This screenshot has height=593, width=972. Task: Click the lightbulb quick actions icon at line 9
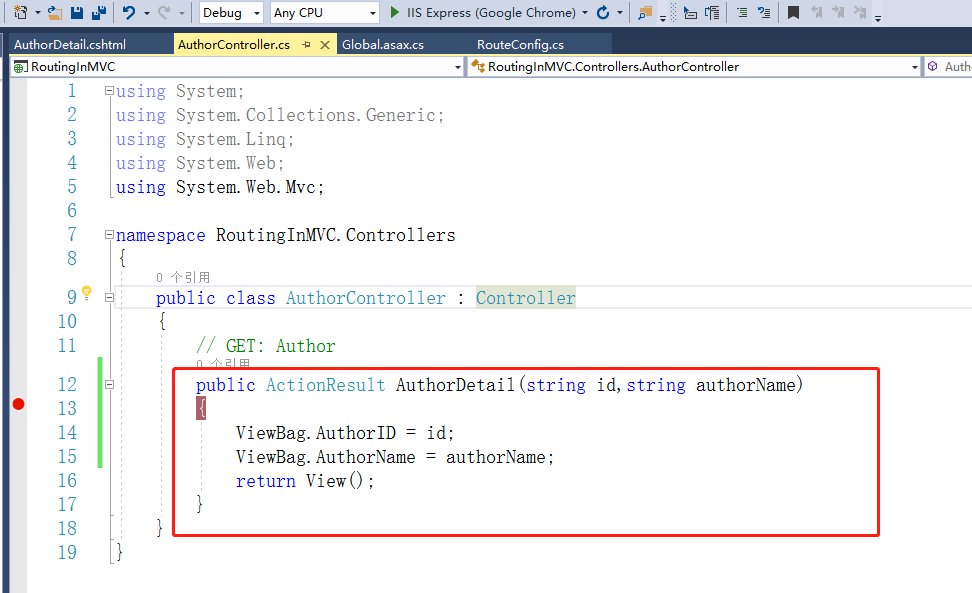(x=87, y=292)
